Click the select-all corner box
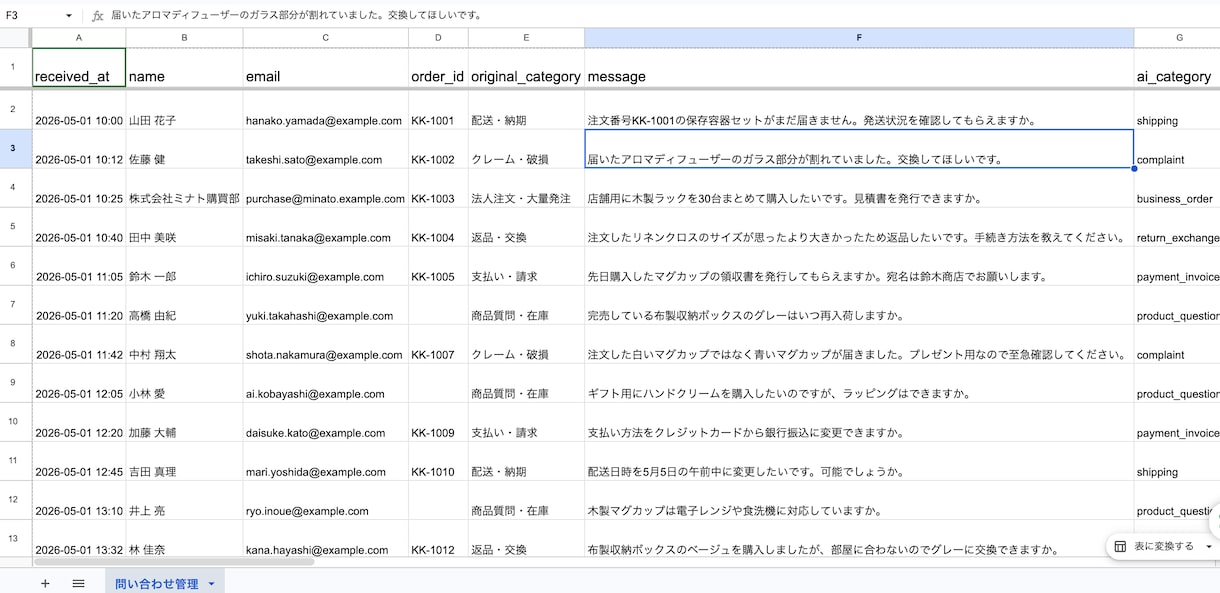Screen dimensions: 1220x593 point(16,37)
